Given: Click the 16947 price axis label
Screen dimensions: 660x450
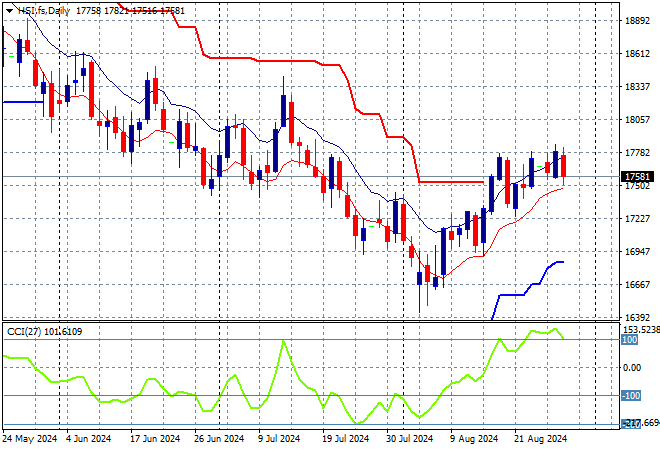Looking at the screenshot, I should 637,251.
